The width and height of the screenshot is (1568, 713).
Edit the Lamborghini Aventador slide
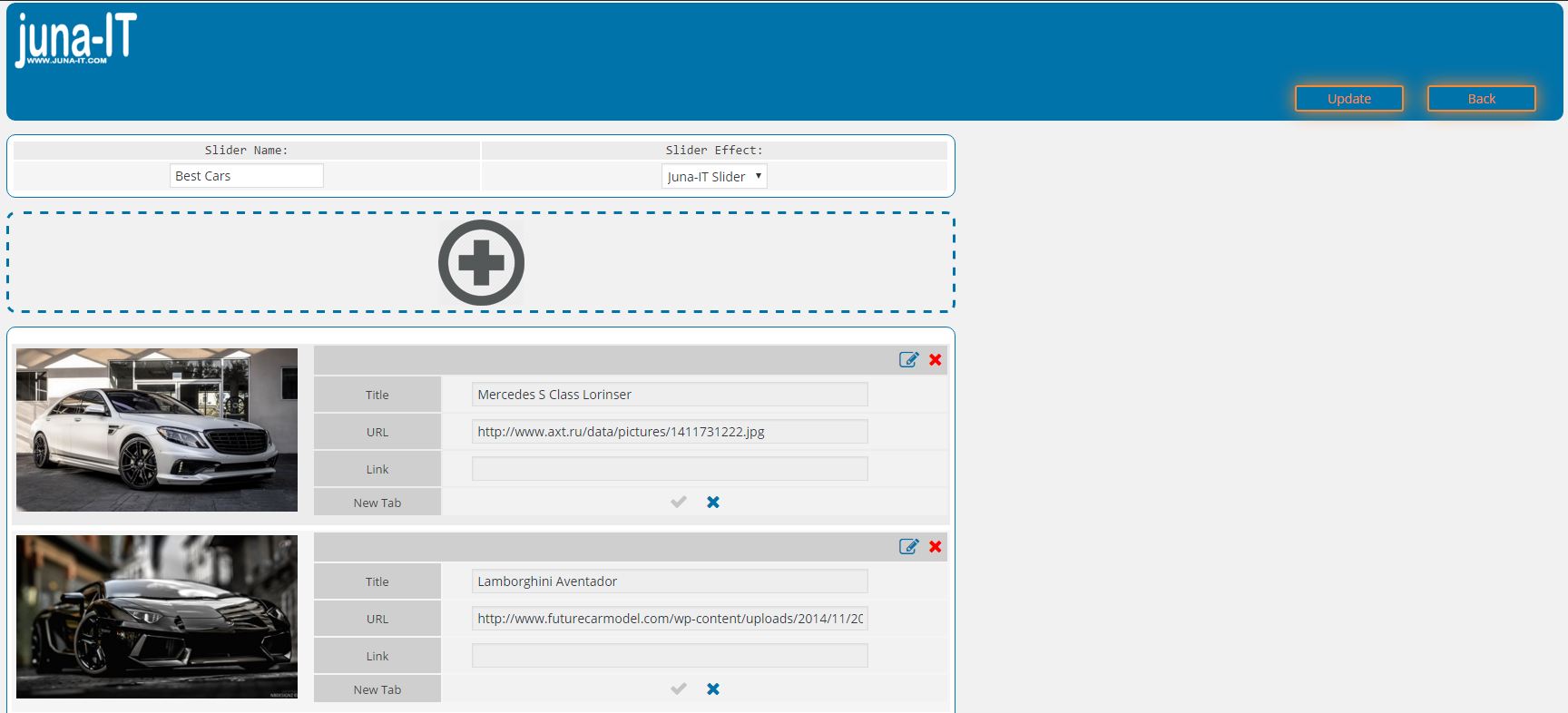tap(908, 546)
